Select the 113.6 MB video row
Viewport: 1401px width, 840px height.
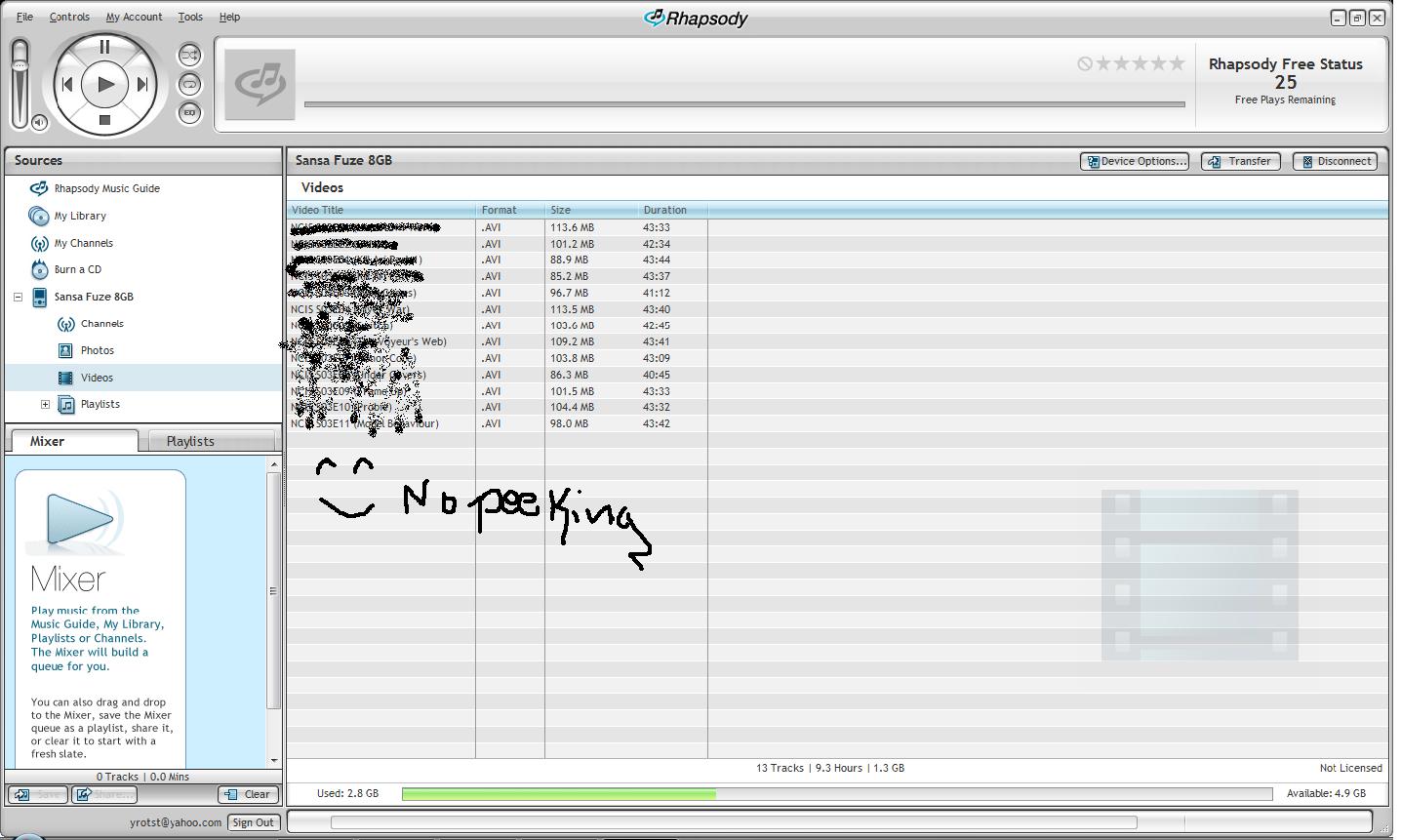[x=837, y=227]
